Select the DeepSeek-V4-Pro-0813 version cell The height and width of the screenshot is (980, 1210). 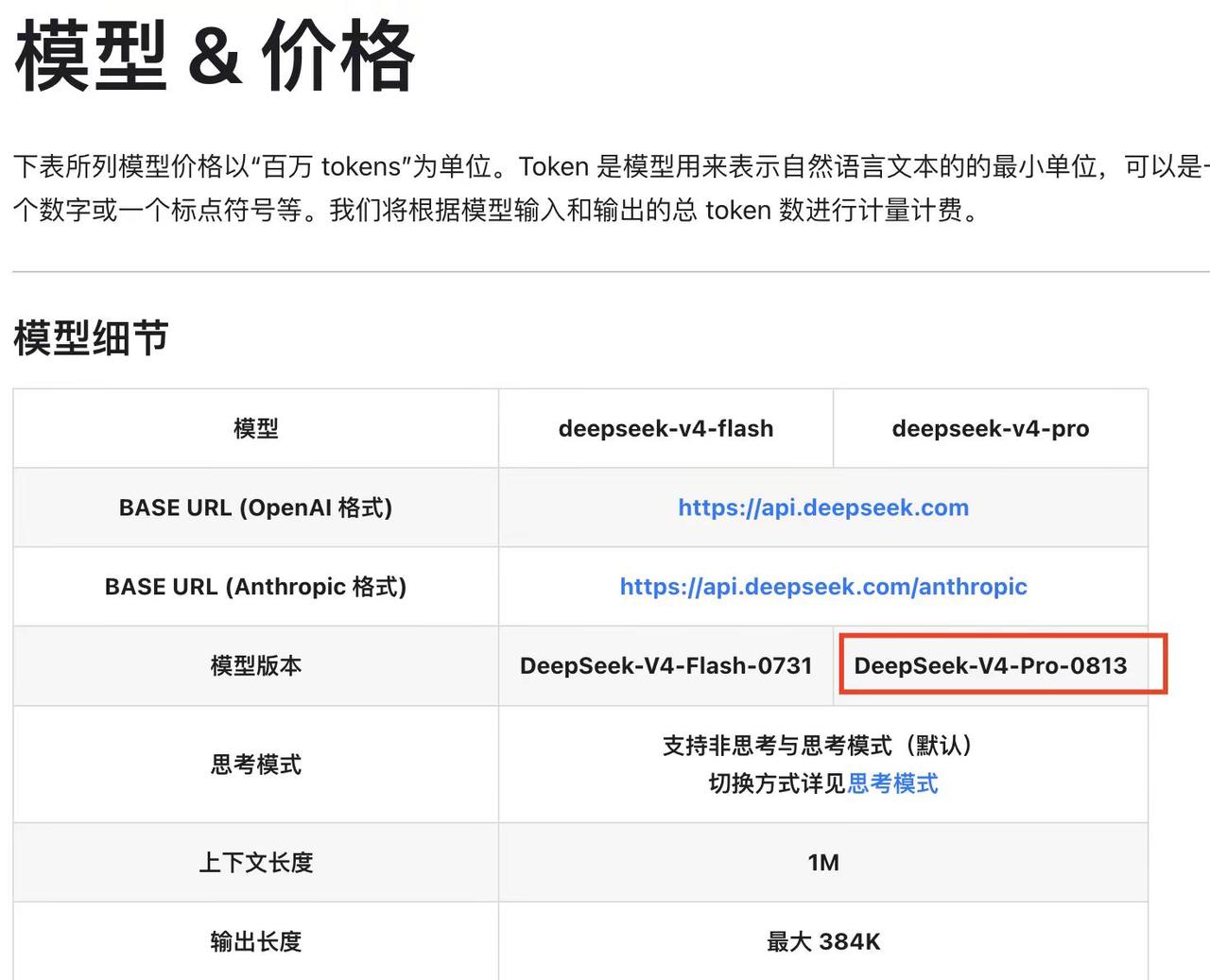pyautogui.click(x=991, y=665)
